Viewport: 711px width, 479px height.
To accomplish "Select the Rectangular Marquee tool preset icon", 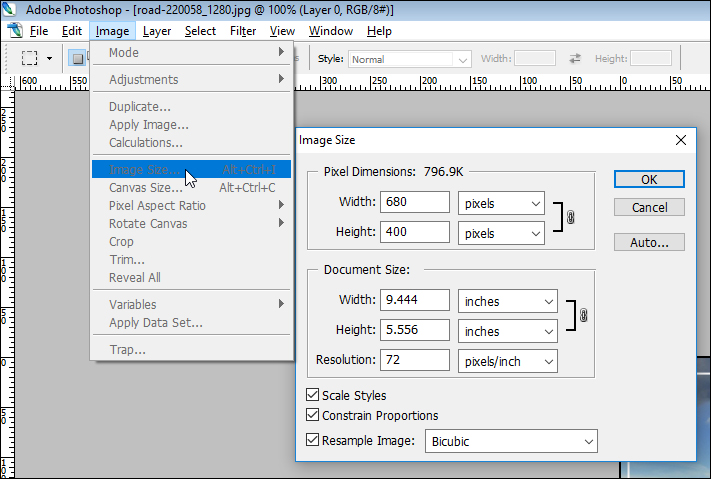I will [x=29, y=58].
